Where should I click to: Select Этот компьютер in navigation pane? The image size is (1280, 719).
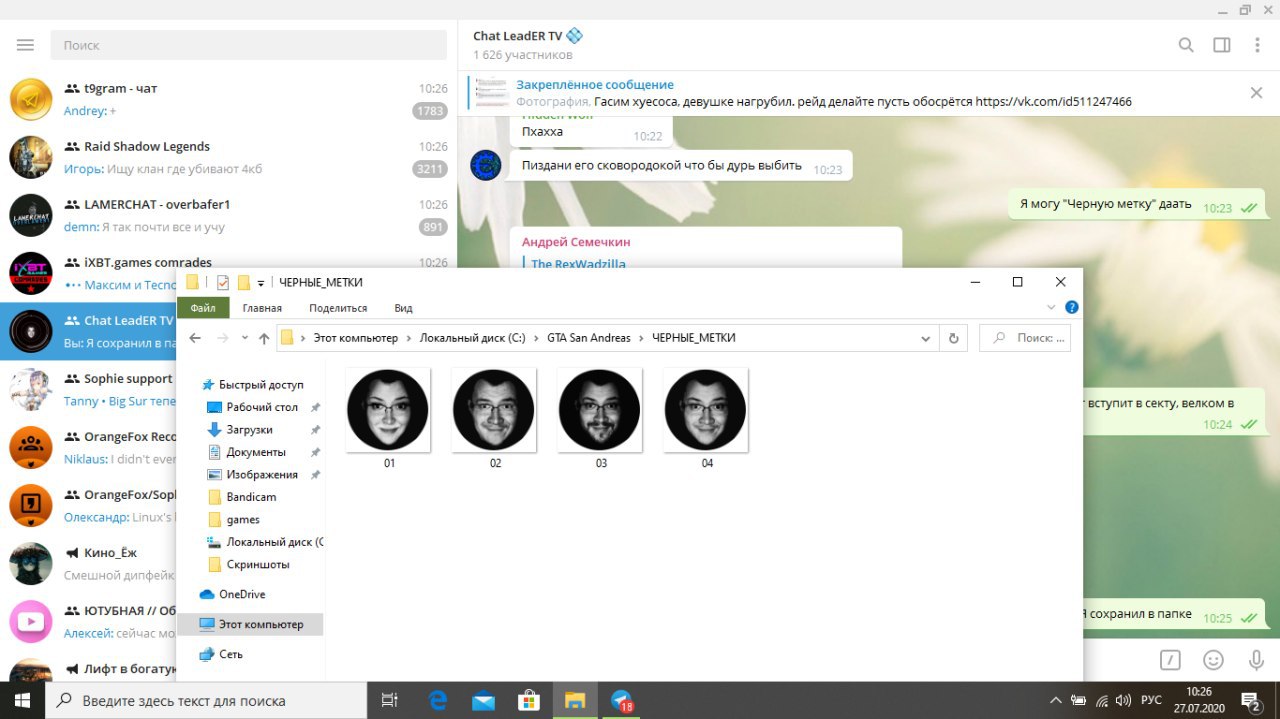tap(250, 624)
